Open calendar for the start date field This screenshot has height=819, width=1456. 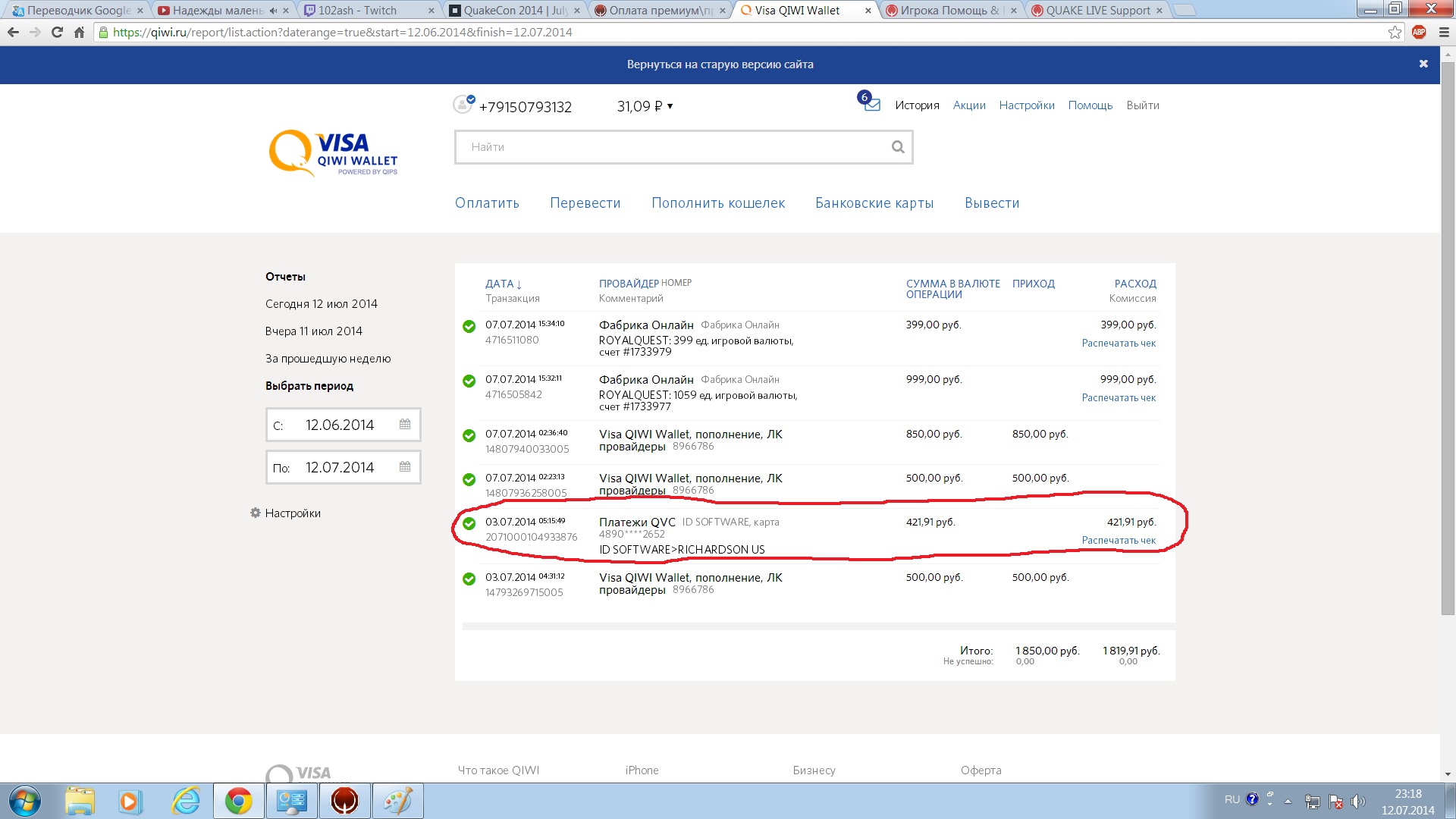click(405, 425)
